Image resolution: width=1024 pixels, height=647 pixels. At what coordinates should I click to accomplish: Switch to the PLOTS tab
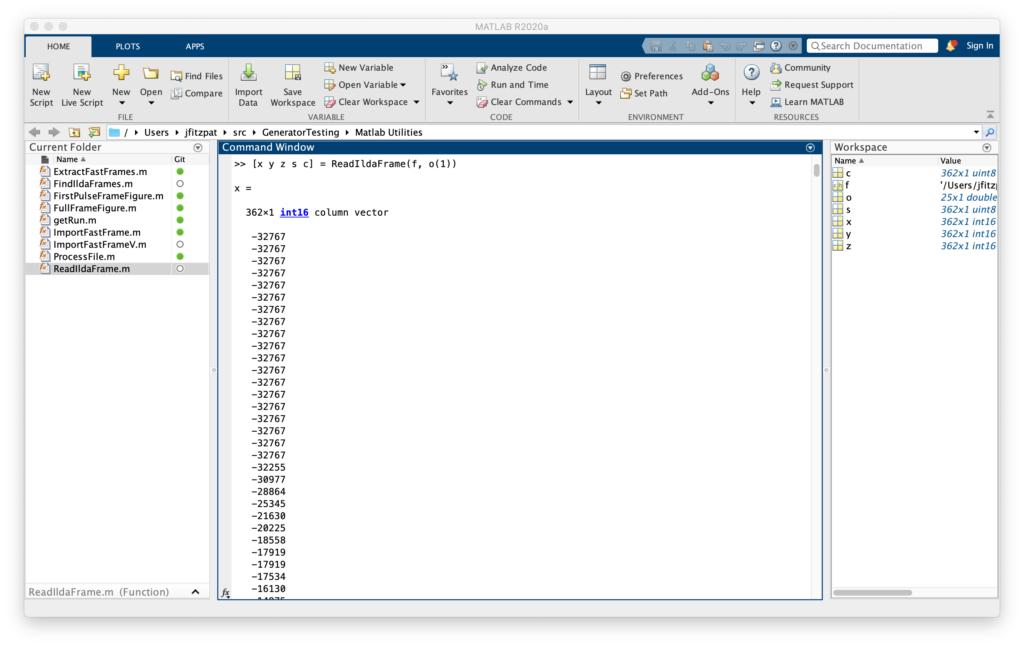point(128,47)
